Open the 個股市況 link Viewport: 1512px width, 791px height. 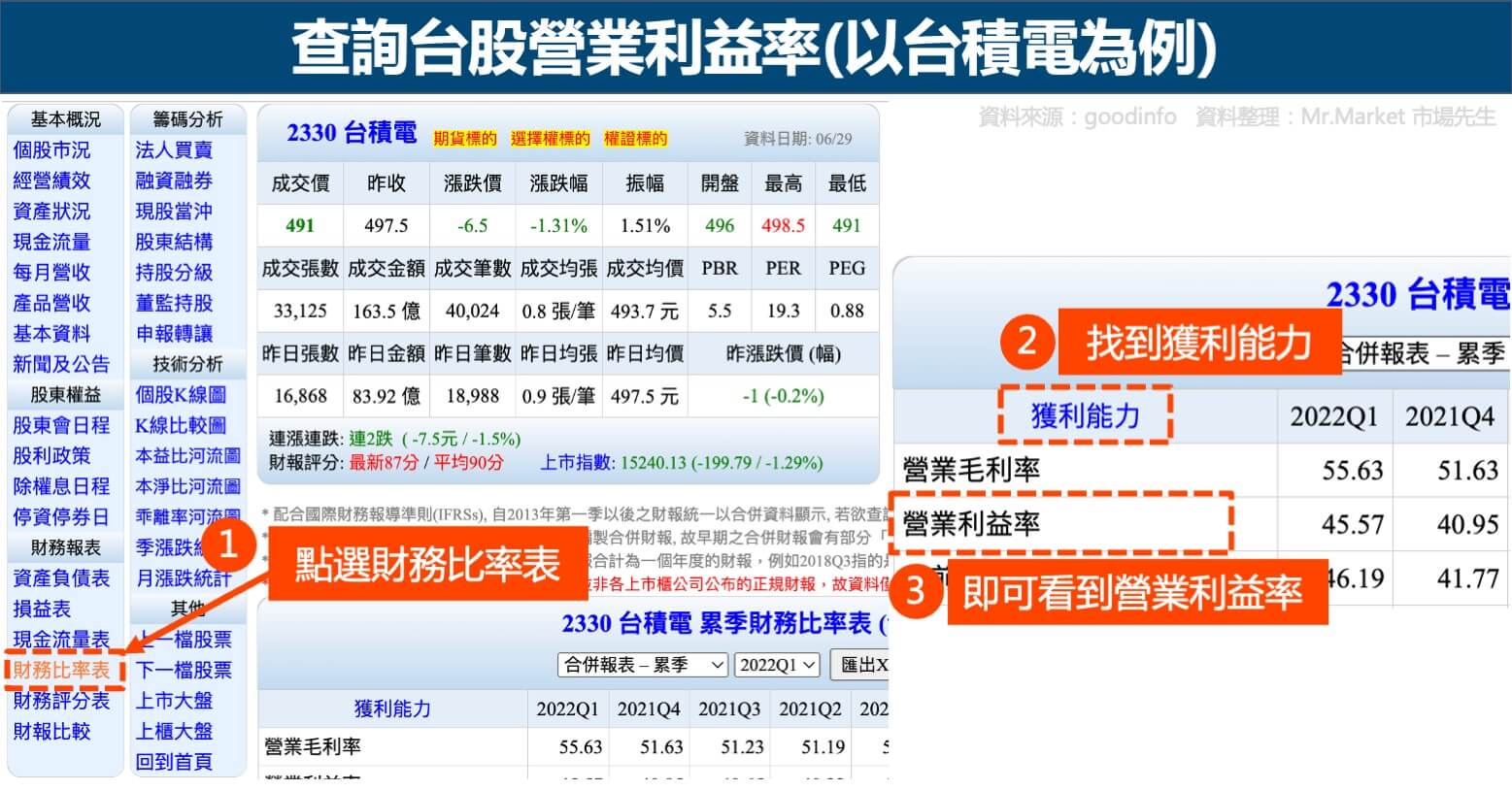[51, 150]
